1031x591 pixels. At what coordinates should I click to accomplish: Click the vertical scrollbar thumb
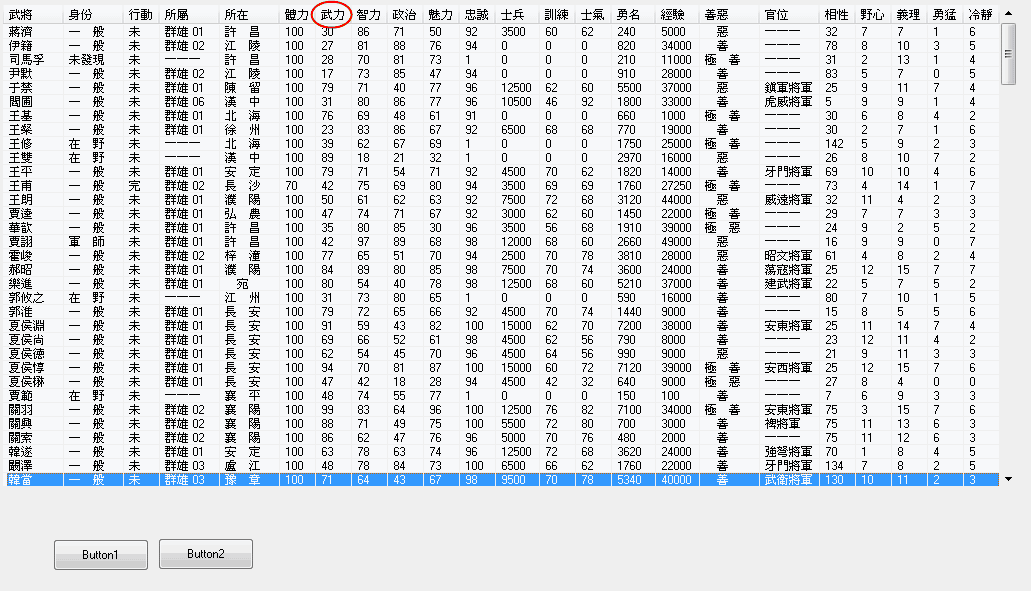(x=1007, y=45)
